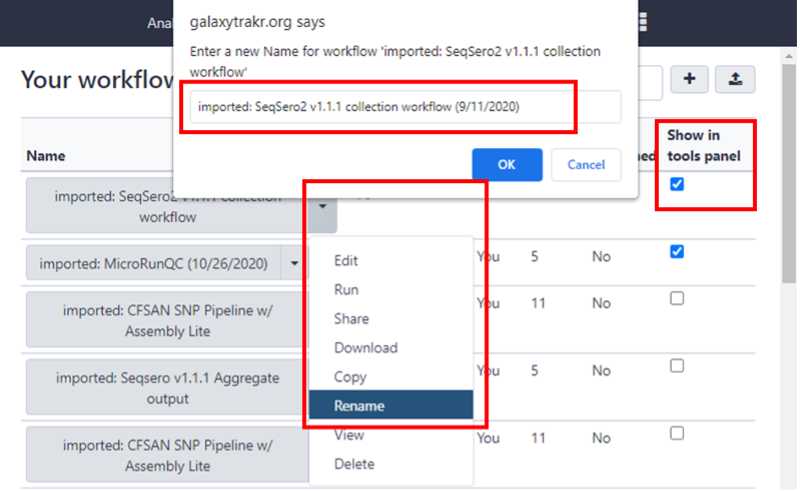The height and width of the screenshot is (491, 800).
Task: Click the plus icon to create workflow
Action: (690, 81)
